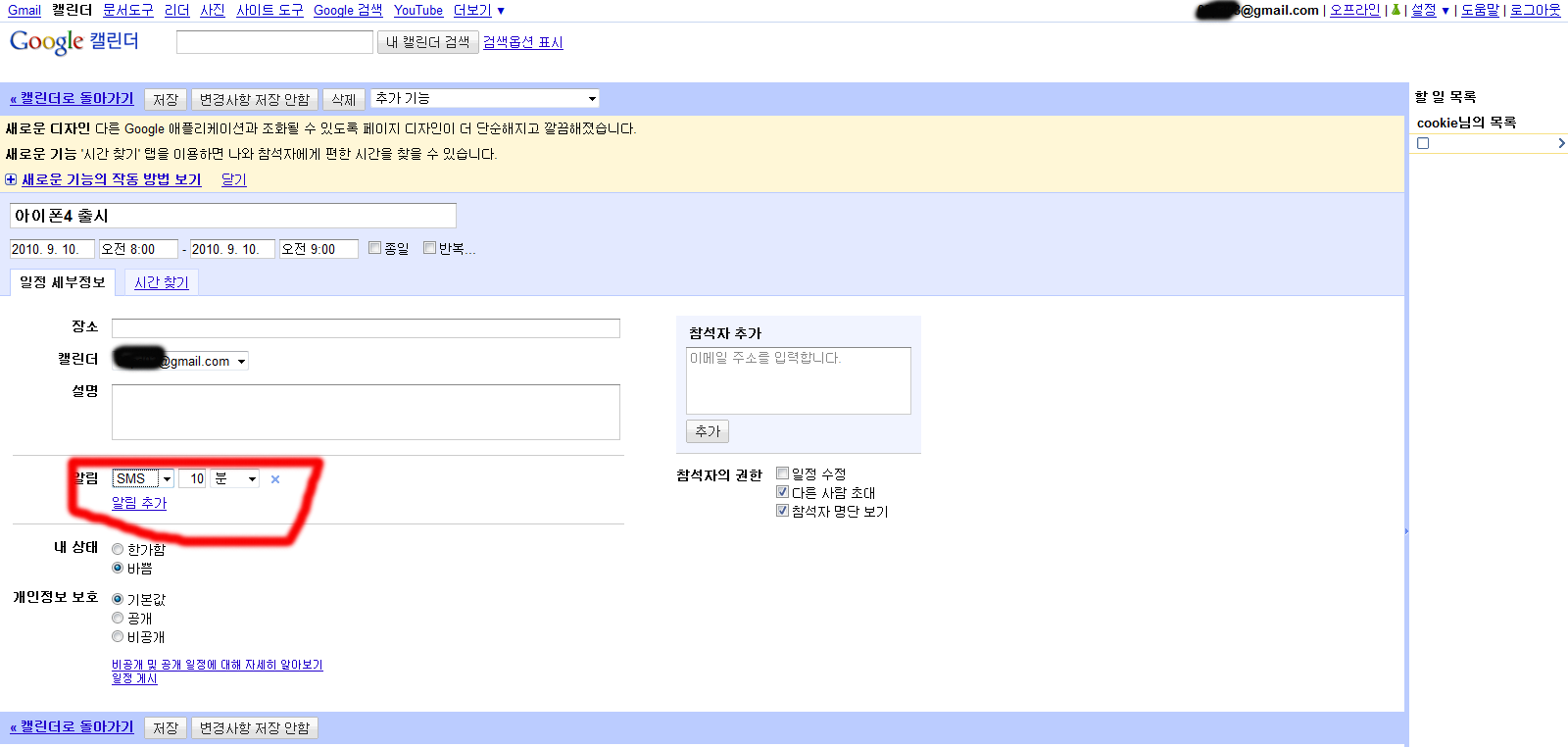Viewport: 1568px width, 747px height.
Task: Click the plus icon beside 새로운 기능의 작동 방법 보기
Action: pos(11,179)
